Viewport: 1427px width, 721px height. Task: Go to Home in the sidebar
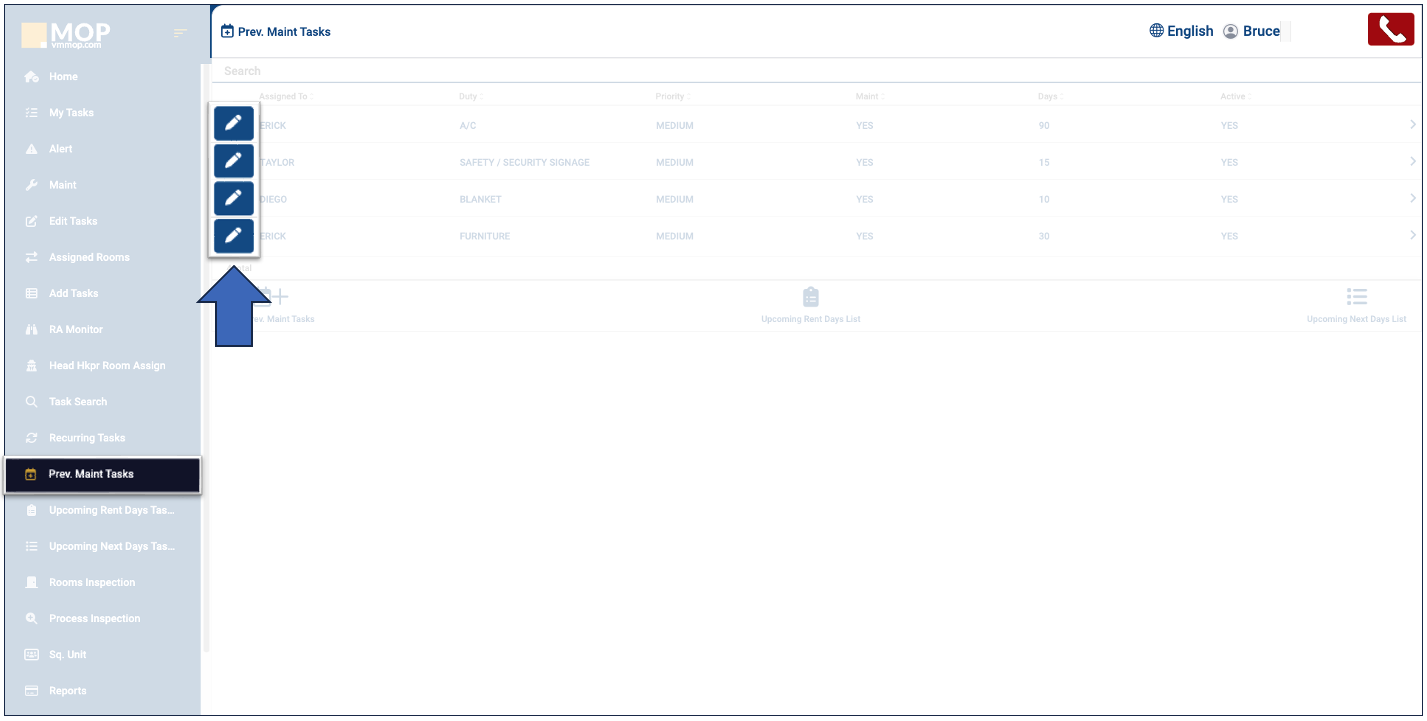click(x=63, y=77)
